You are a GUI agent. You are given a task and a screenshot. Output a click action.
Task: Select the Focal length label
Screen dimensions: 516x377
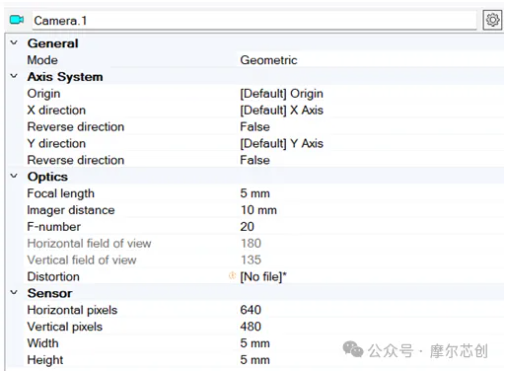[x=61, y=194]
